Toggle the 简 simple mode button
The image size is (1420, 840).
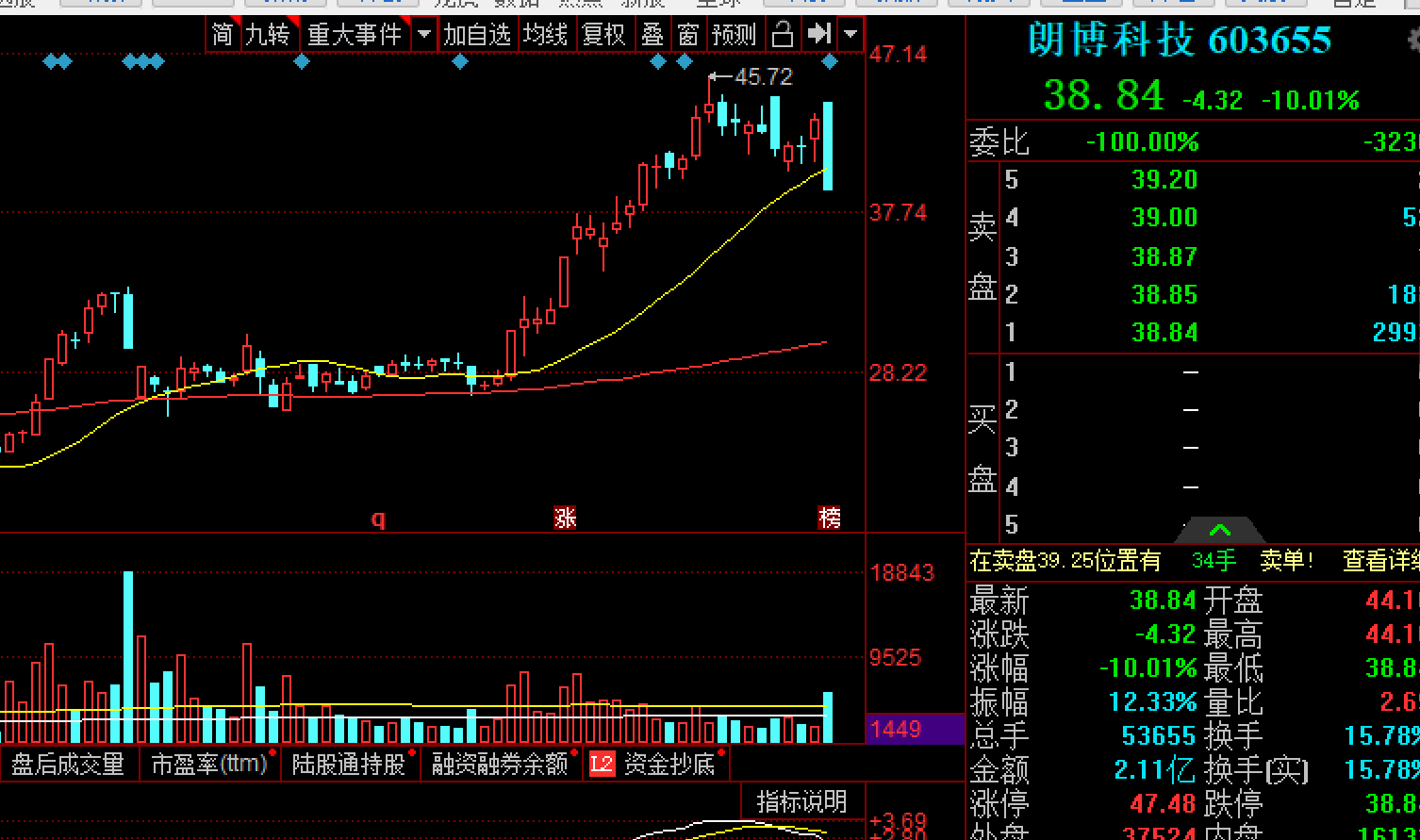coord(223,35)
